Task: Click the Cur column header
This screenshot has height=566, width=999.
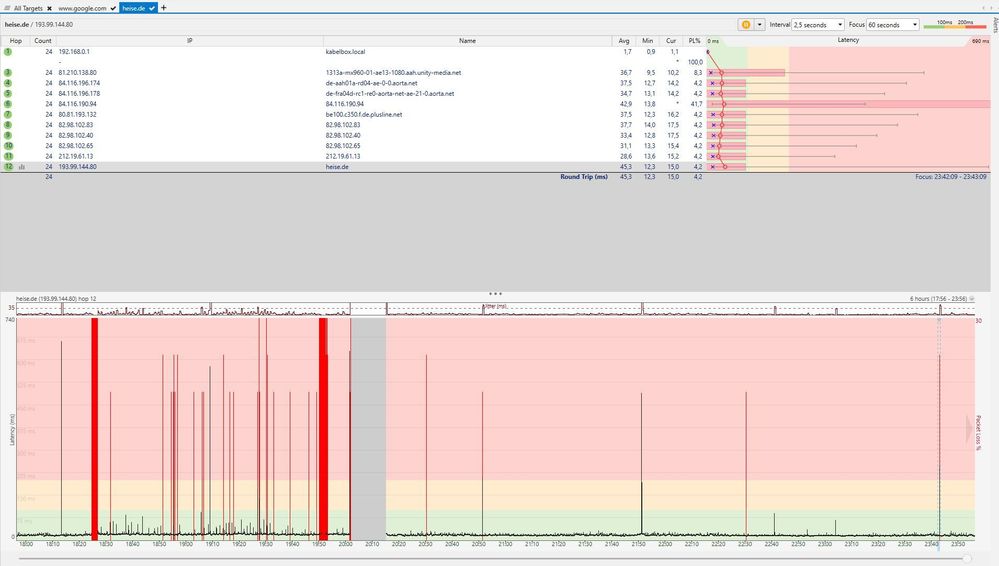Action: [x=671, y=40]
